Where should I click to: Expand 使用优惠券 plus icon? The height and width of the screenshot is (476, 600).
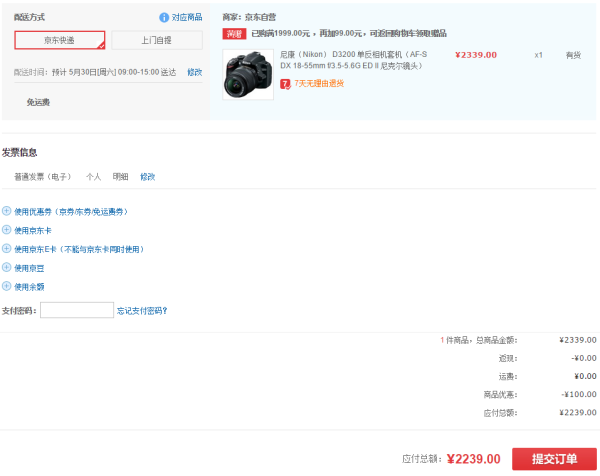(x=7, y=211)
